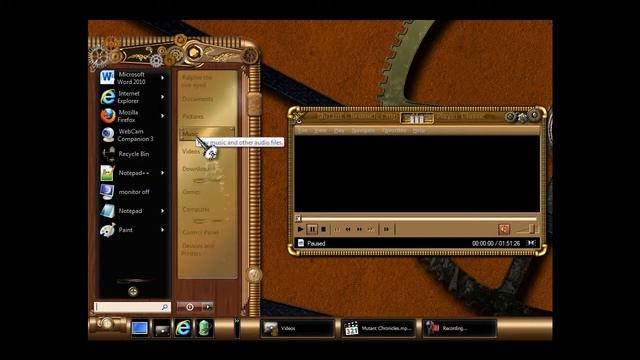The width and height of the screenshot is (640, 360).
Task: Click the search magnifier icon
Action: 164,307
